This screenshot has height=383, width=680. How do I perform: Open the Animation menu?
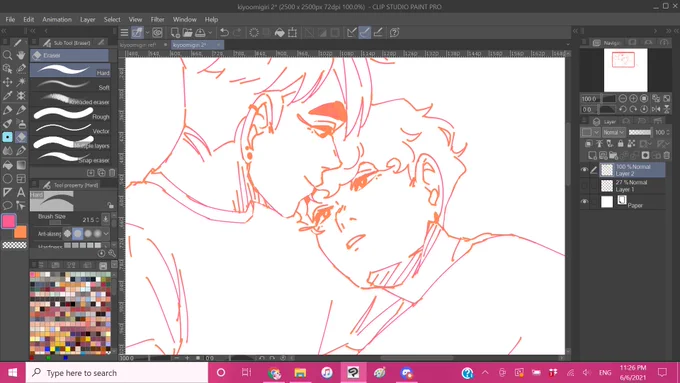pos(57,20)
